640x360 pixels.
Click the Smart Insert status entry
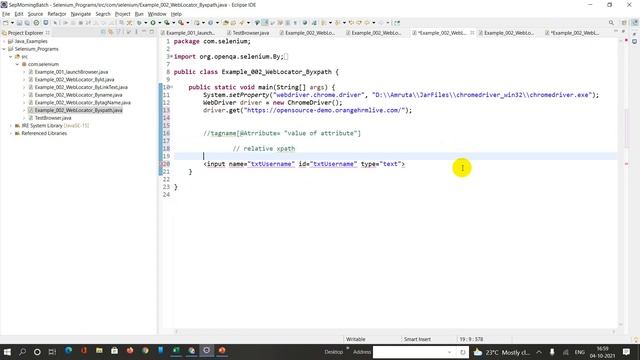(417, 339)
